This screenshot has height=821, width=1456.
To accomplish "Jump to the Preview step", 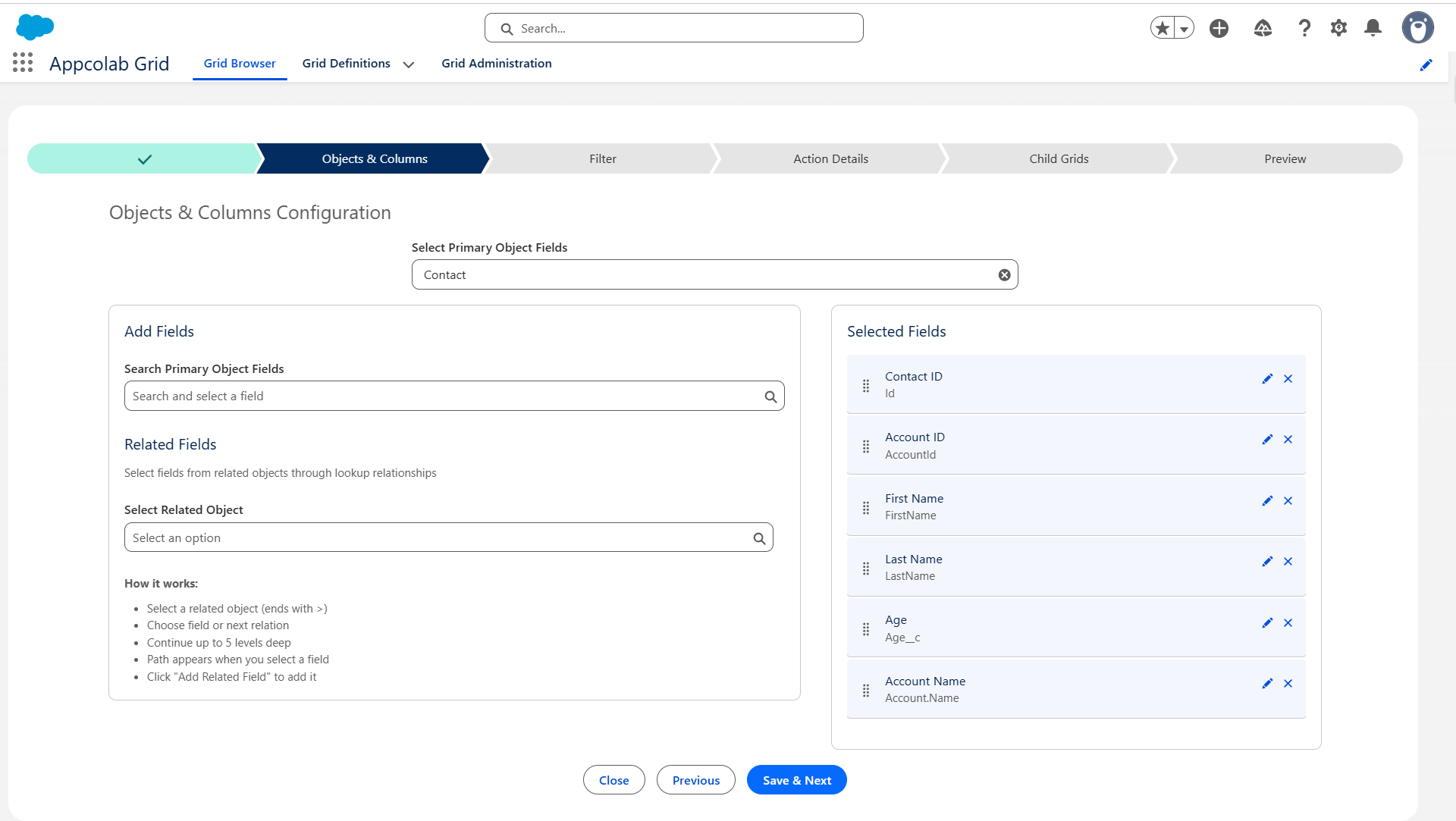I will [1285, 158].
